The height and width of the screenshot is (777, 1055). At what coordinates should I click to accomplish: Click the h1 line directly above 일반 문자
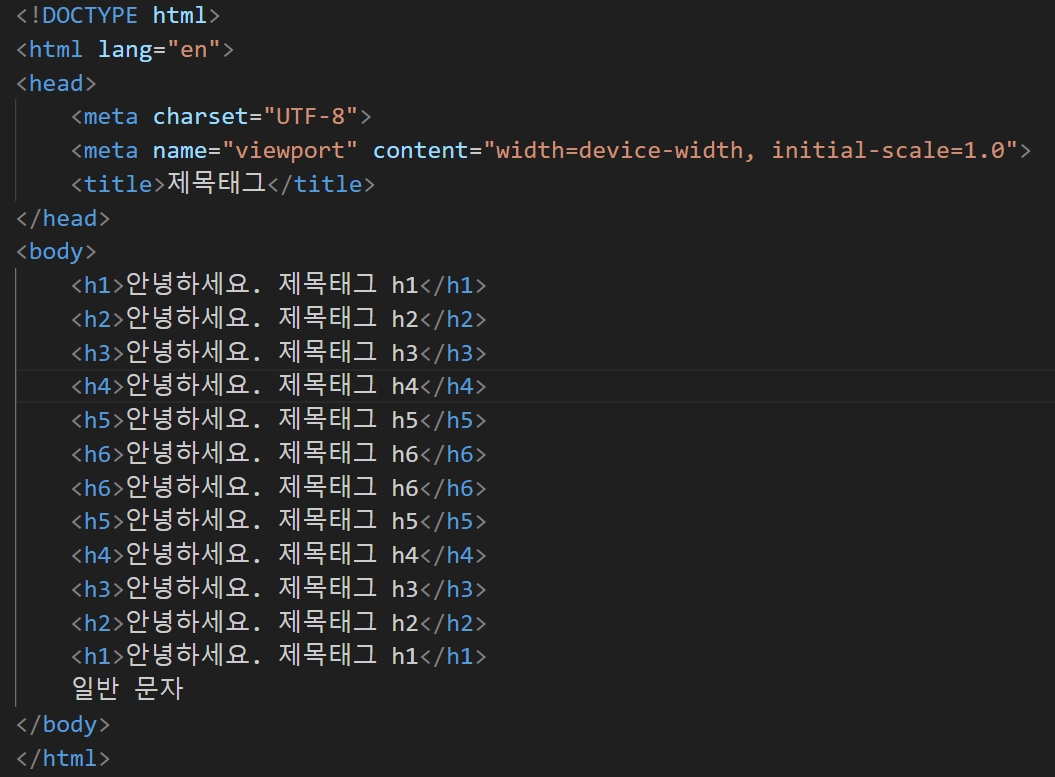[x=279, y=655]
